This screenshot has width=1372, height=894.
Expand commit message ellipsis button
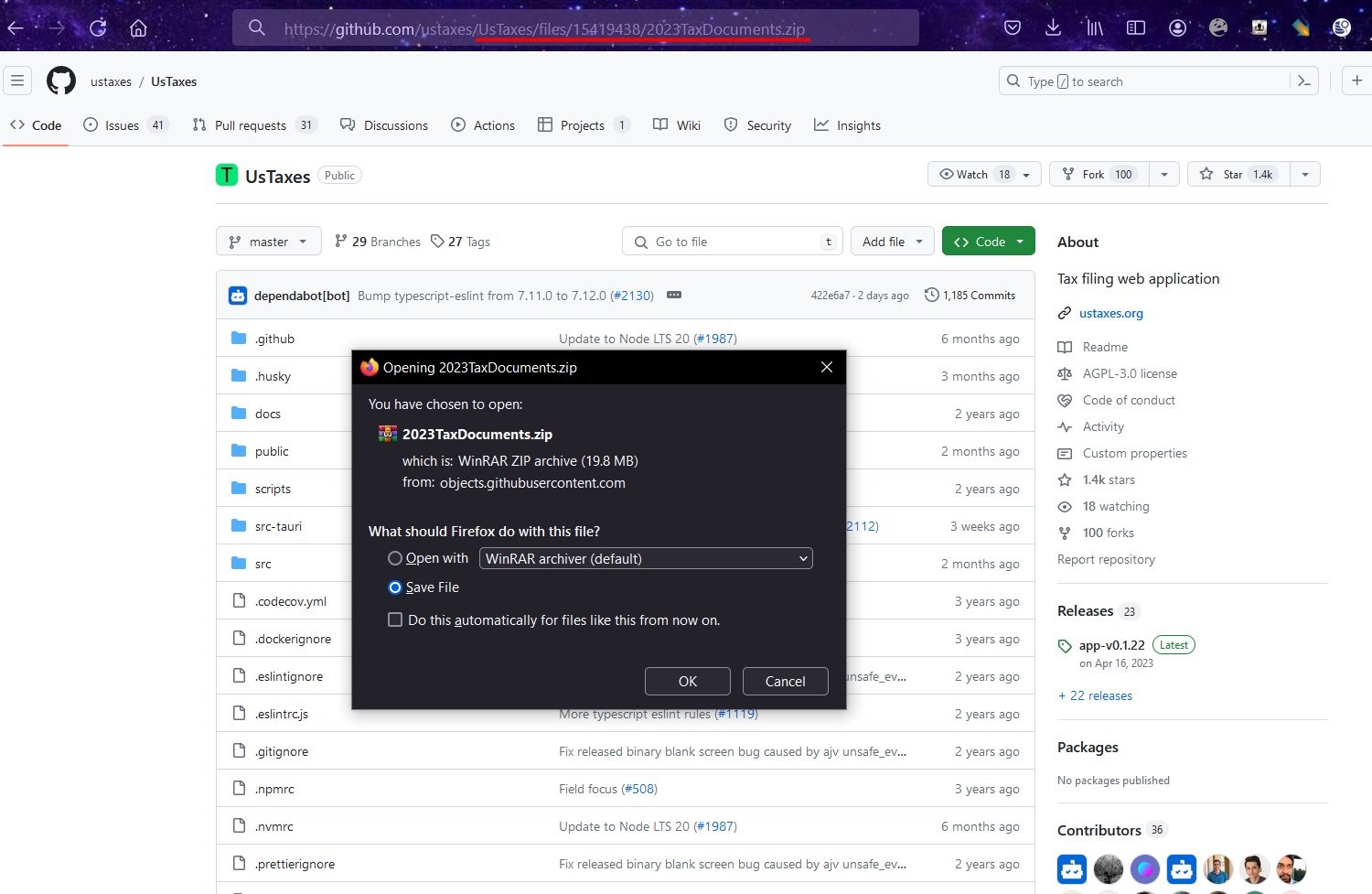pos(674,295)
